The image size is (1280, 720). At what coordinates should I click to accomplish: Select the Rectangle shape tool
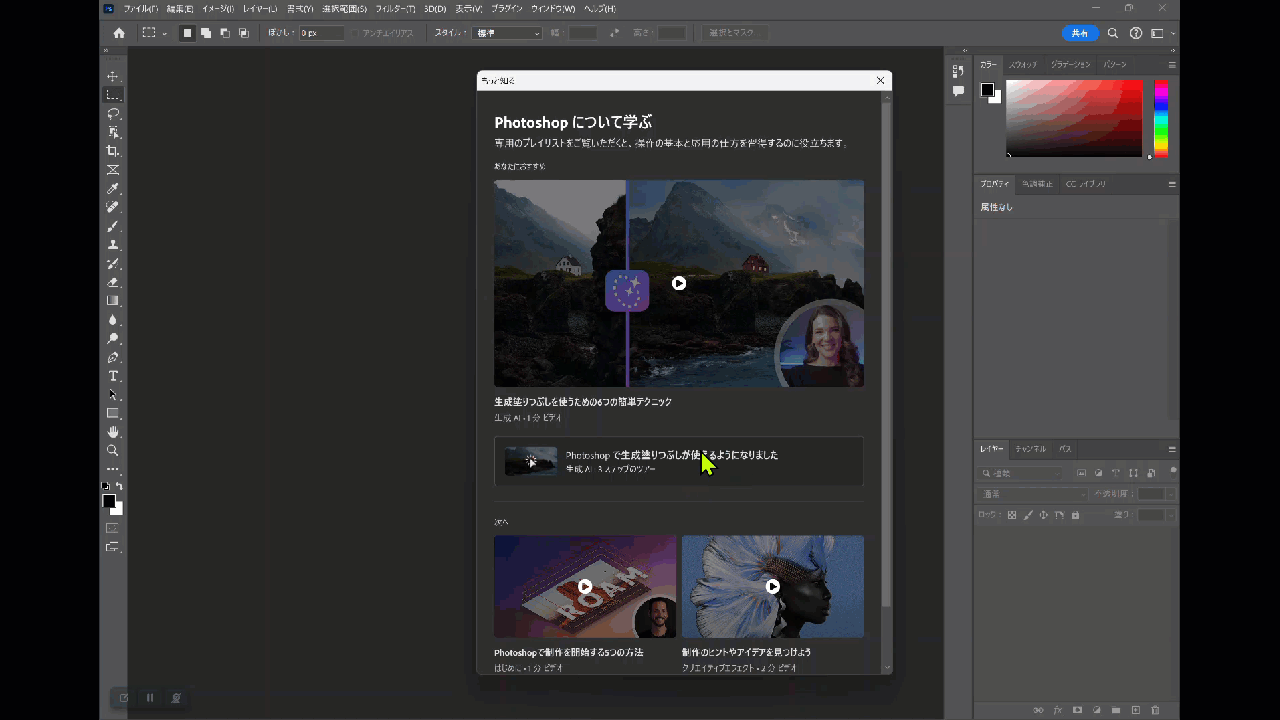[113, 414]
